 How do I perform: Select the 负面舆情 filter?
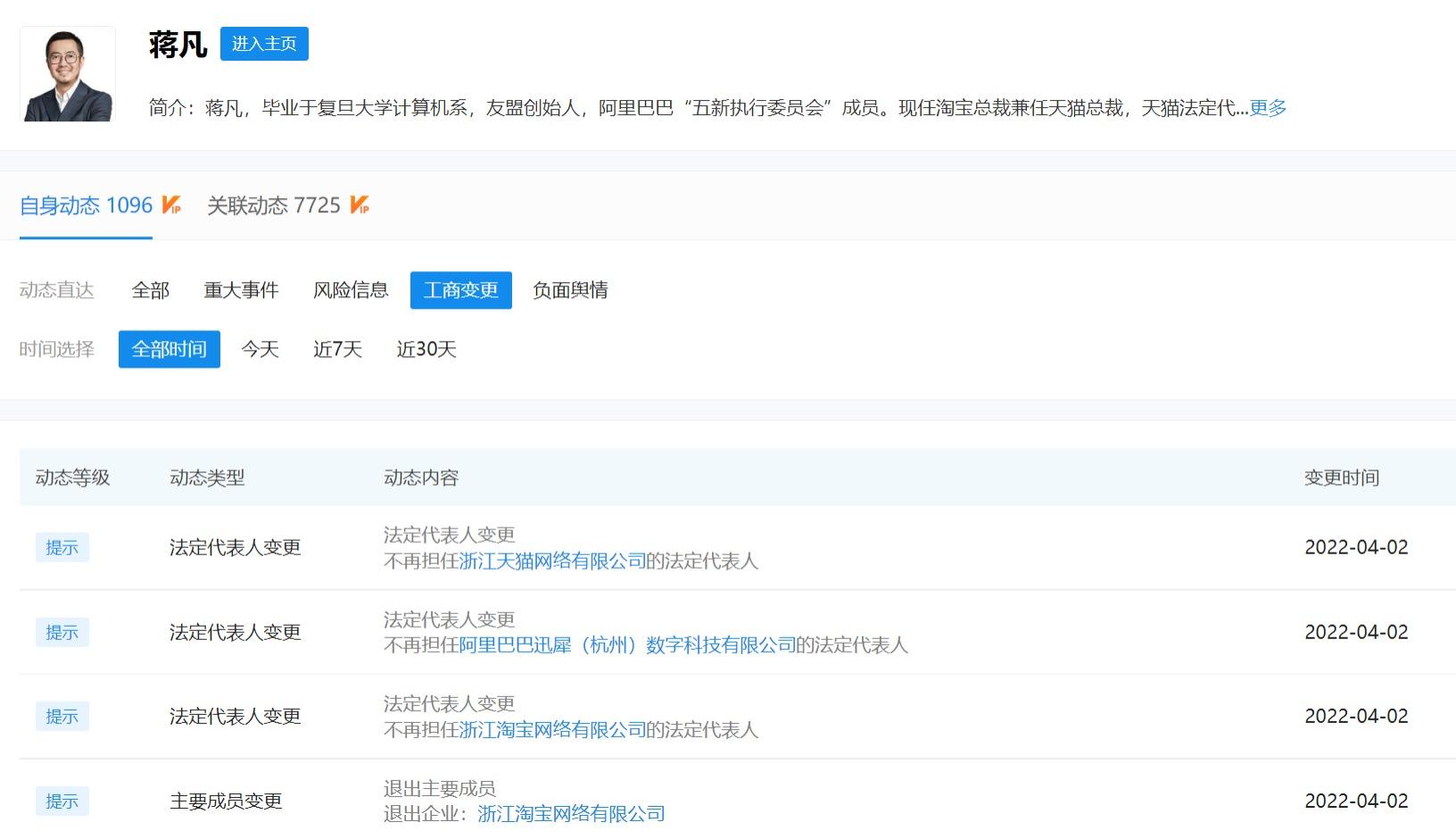[x=570, y=290]
